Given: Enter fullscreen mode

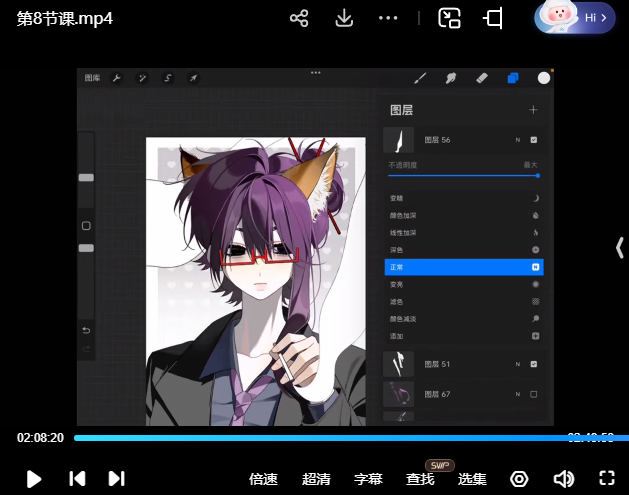Looking at the screenshot, I should (x=606, y=478).
